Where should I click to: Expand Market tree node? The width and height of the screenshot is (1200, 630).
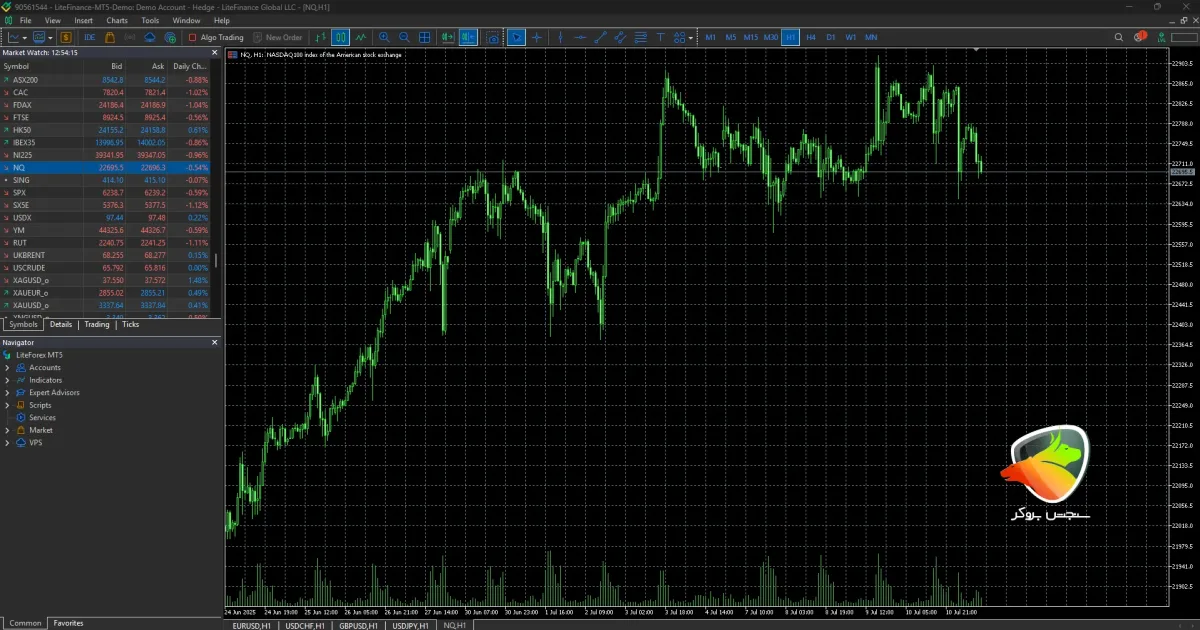(7, 430)
